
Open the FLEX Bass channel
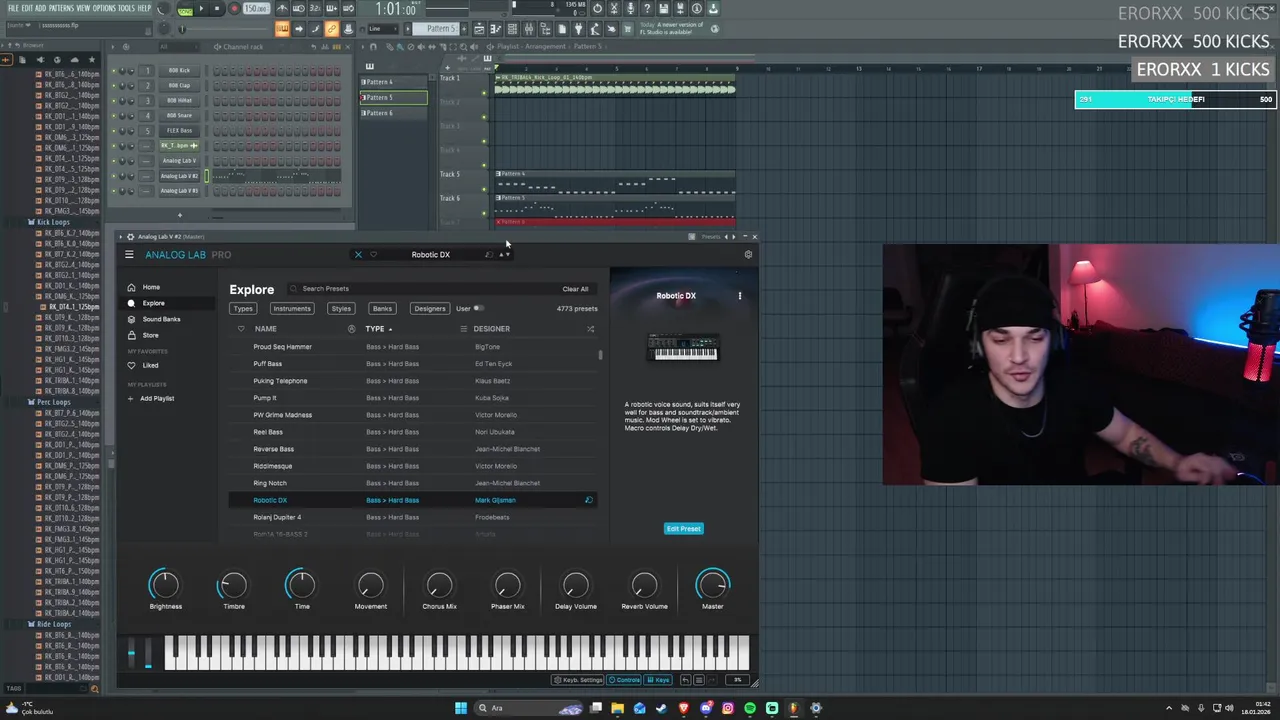click(x=179, y=130)
